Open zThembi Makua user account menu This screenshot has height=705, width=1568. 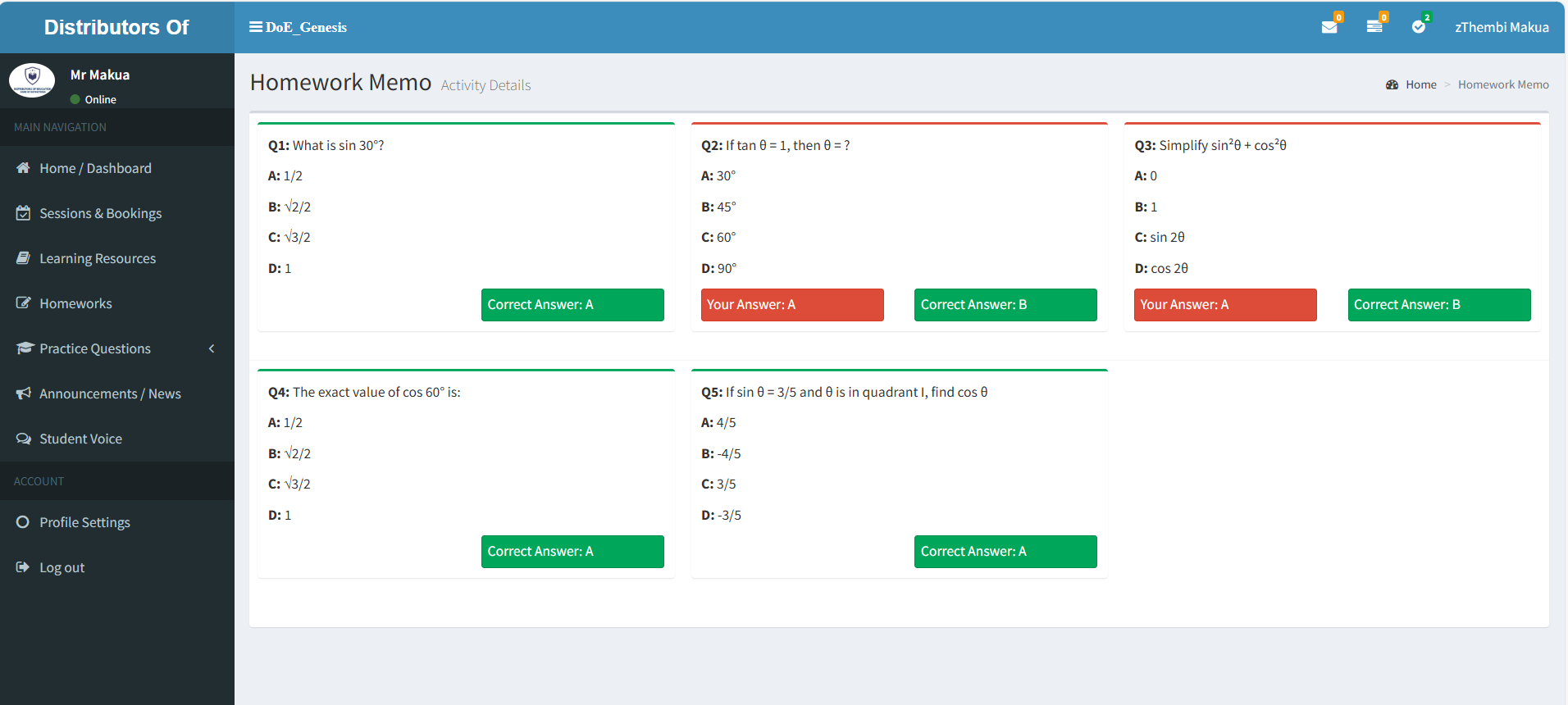pos(1501,27)
